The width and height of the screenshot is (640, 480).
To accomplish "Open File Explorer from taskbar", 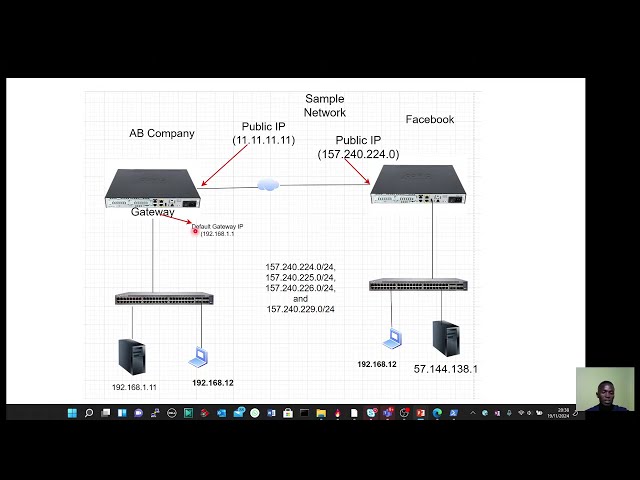I will [x=321, y=413].
